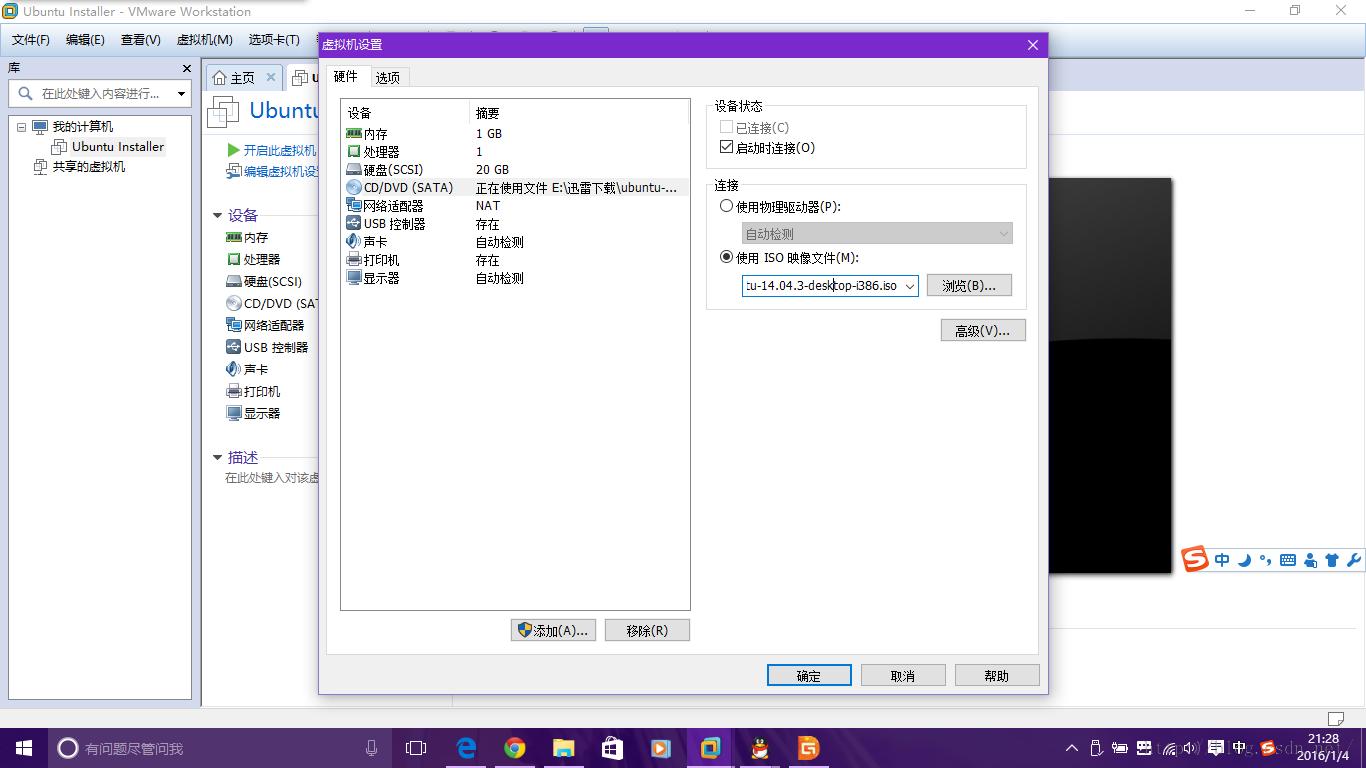This screenshot has height=768, width=1366.
Task: Open Microsoft Edge from taskbar
Action: (x=466, y=748)
